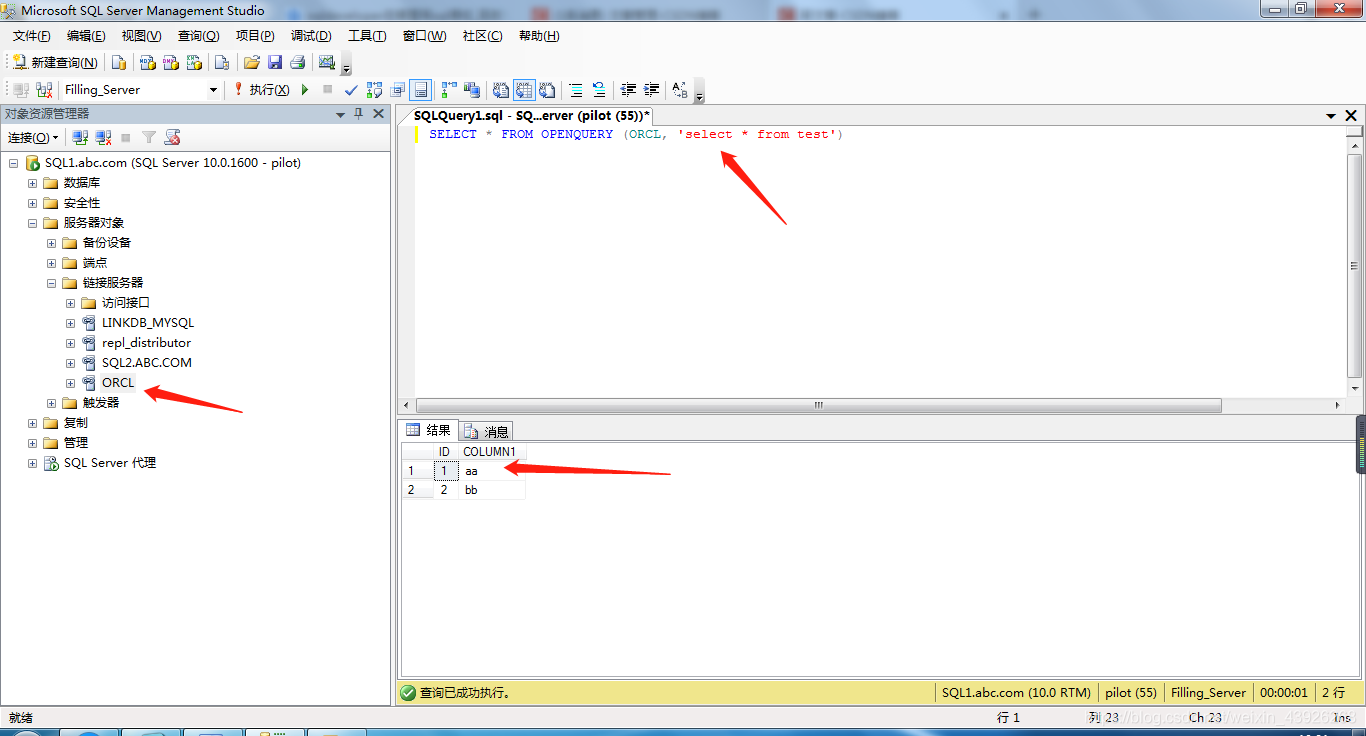The image size is (1366, 736).
Task: Click the query editor vertical scrollbar
Action: [x=1355, y=267]
